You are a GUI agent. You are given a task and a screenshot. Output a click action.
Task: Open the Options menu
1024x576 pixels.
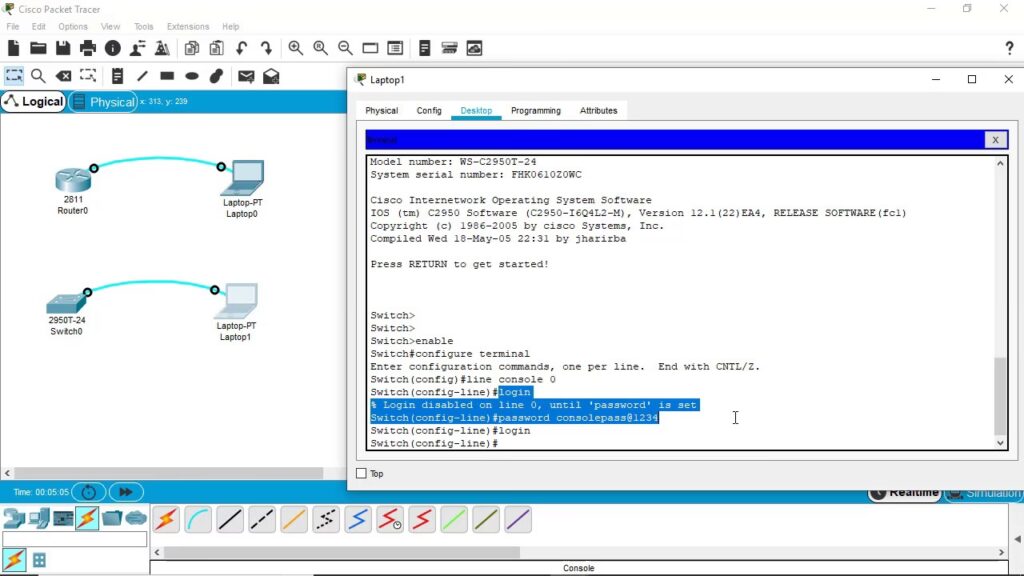point(73,27)
